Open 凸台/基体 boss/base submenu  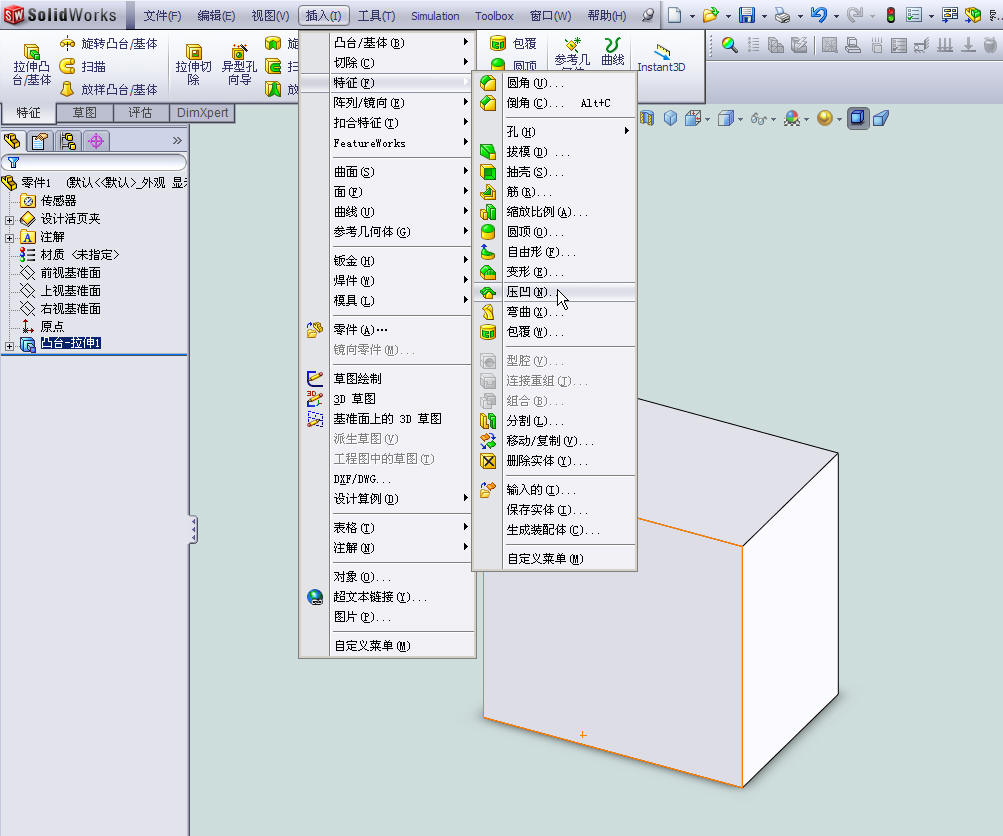[x=388, y=43]
